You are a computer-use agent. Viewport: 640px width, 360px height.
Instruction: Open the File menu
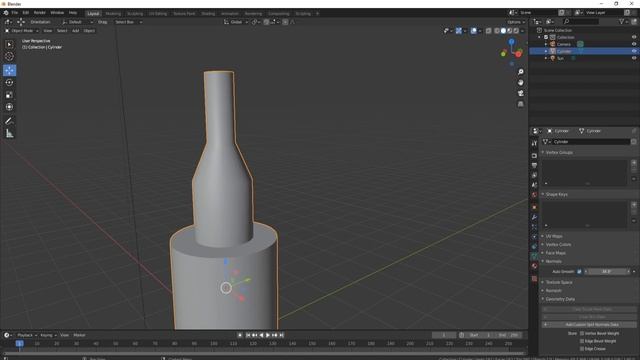click(15, 13)
